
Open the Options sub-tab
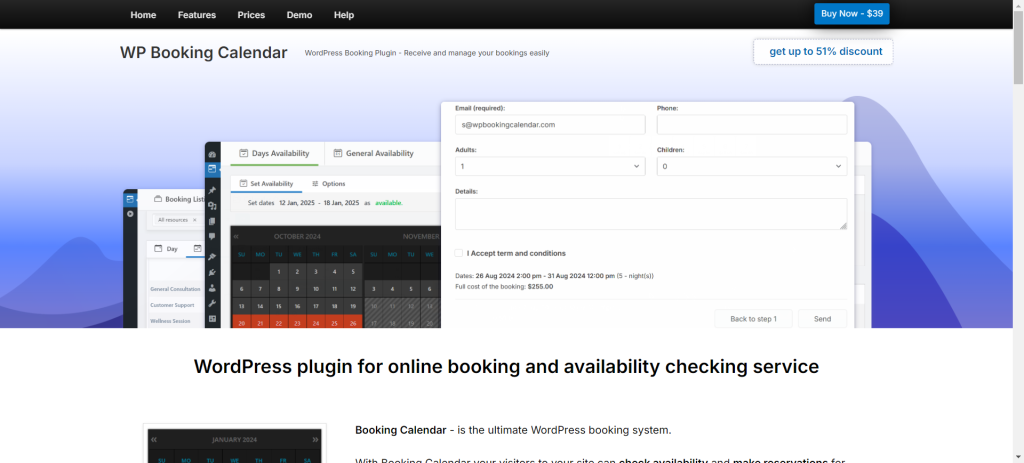[x=328, y=184]
